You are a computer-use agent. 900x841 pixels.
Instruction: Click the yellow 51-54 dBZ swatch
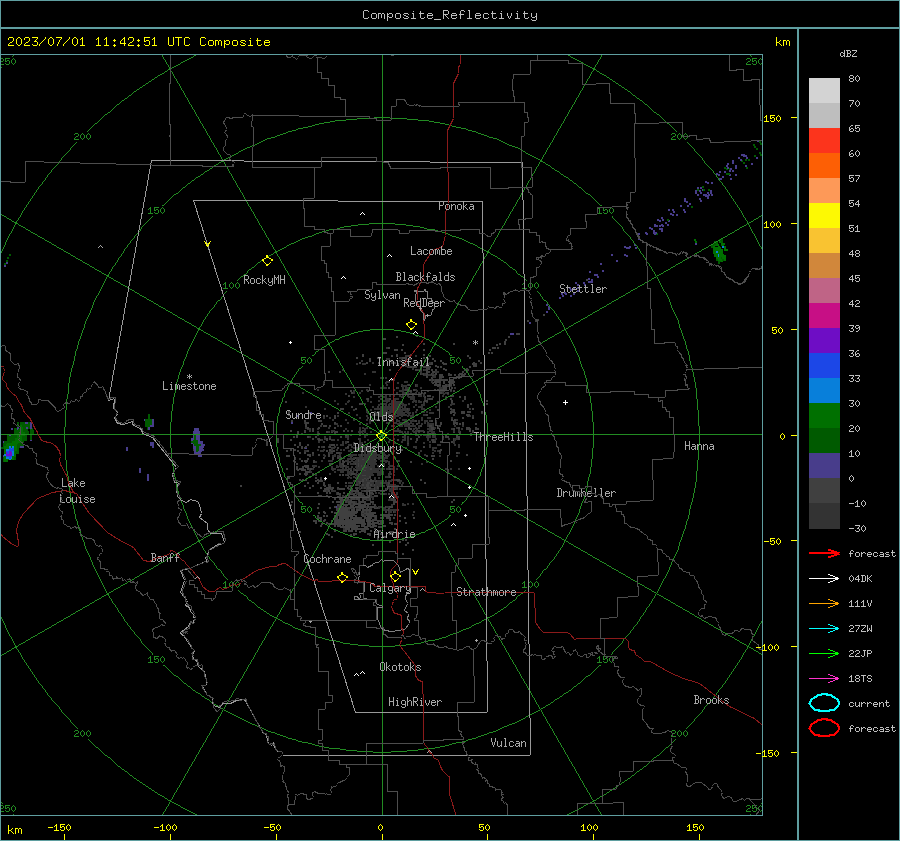(824, 216)
